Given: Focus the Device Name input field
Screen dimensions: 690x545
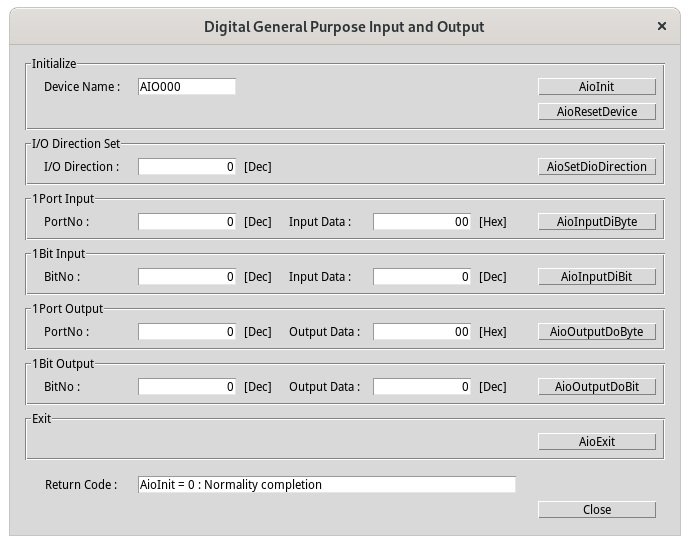Looking at the screenshot, I should [187, 87].
